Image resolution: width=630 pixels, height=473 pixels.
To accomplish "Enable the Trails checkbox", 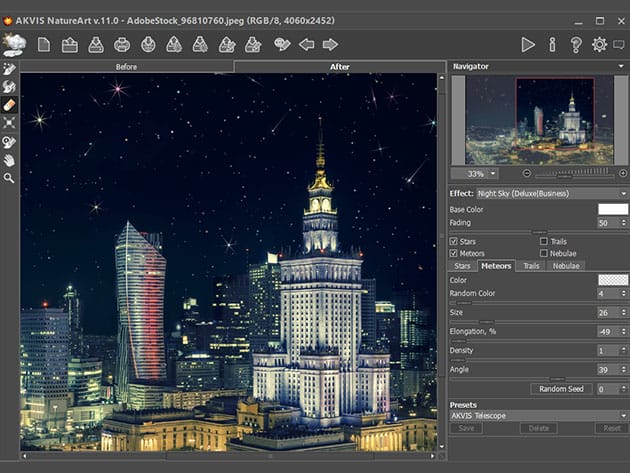I will 544,241.
